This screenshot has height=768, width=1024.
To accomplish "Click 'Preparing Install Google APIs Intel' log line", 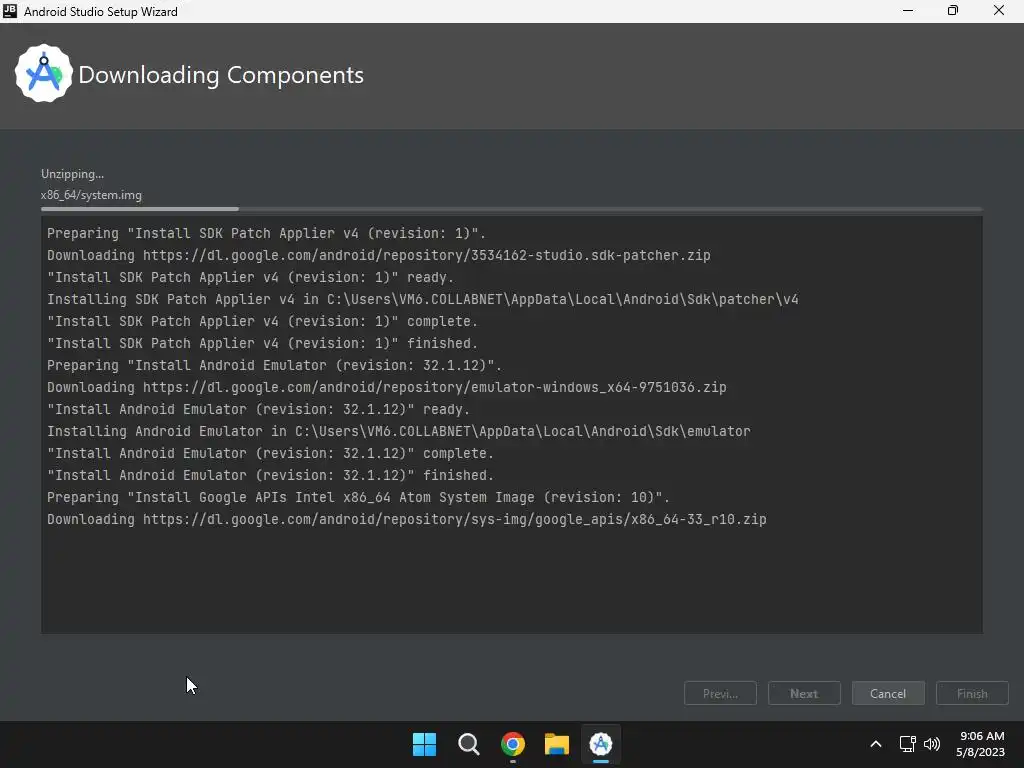I will click(359, 497).
